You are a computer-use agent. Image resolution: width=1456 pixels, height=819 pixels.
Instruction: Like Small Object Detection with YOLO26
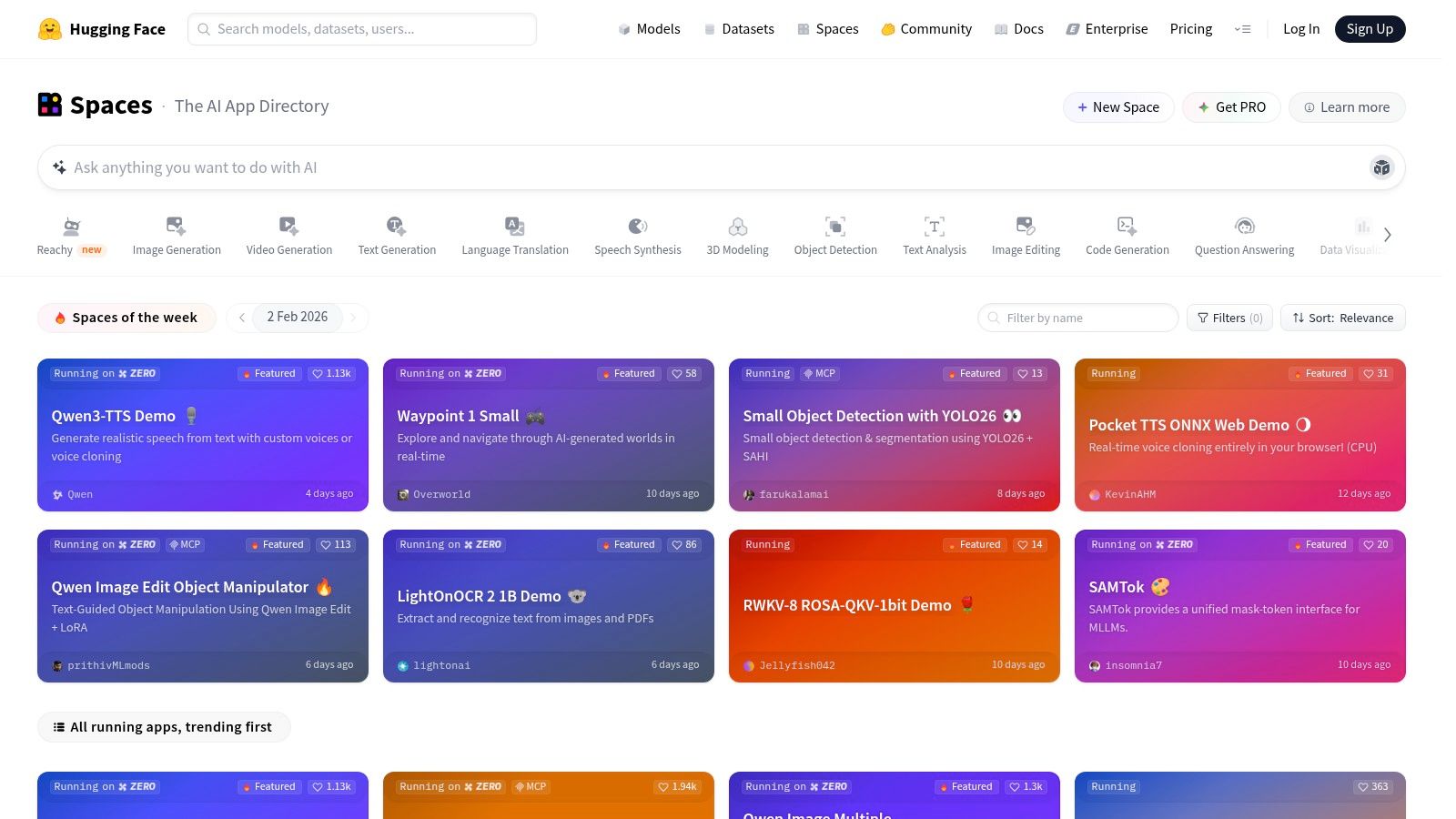tap(1030, 373)
